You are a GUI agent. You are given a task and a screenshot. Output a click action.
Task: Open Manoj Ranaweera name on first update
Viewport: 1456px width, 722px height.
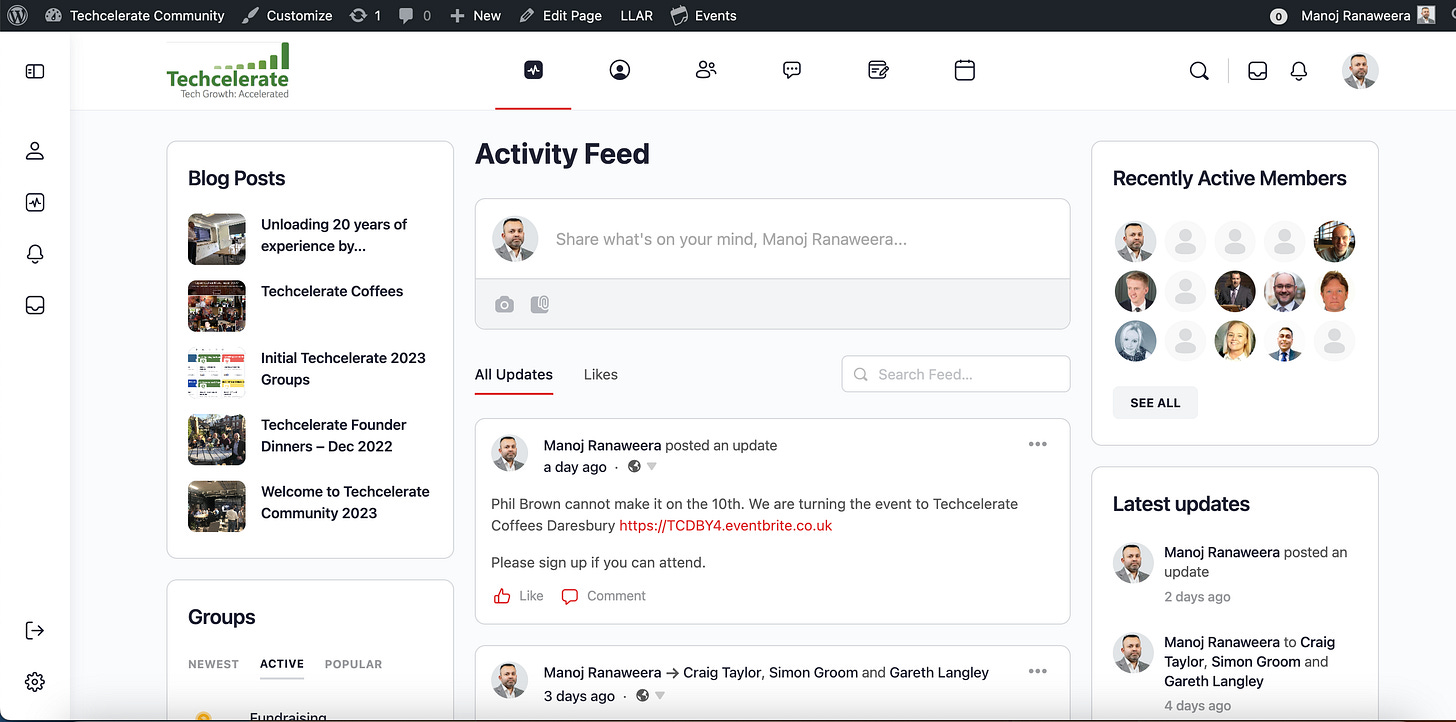(x=603, y=446)
